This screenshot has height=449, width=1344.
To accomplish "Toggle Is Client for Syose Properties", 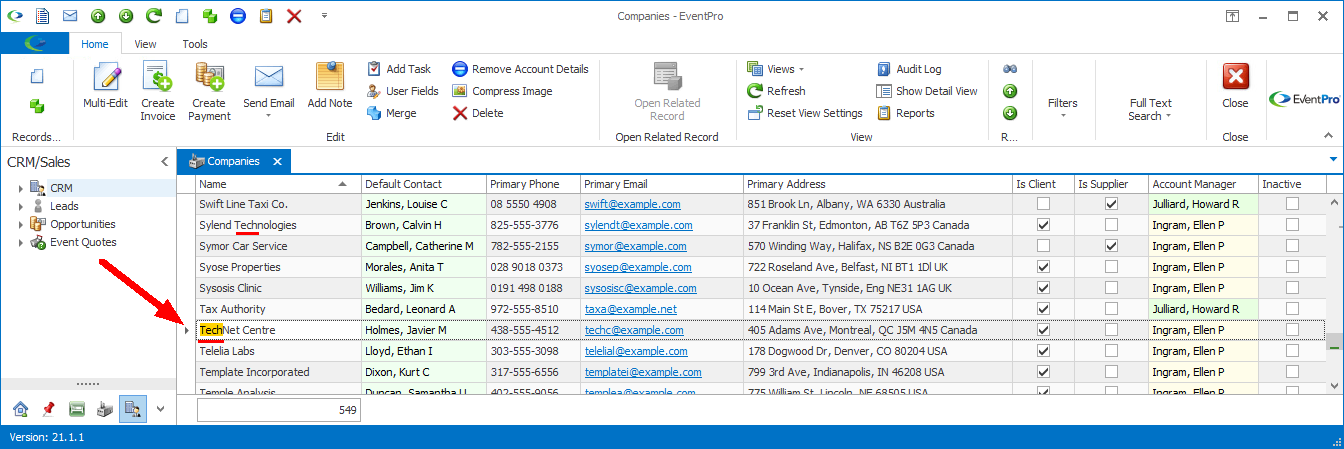I will (1043, 267).
